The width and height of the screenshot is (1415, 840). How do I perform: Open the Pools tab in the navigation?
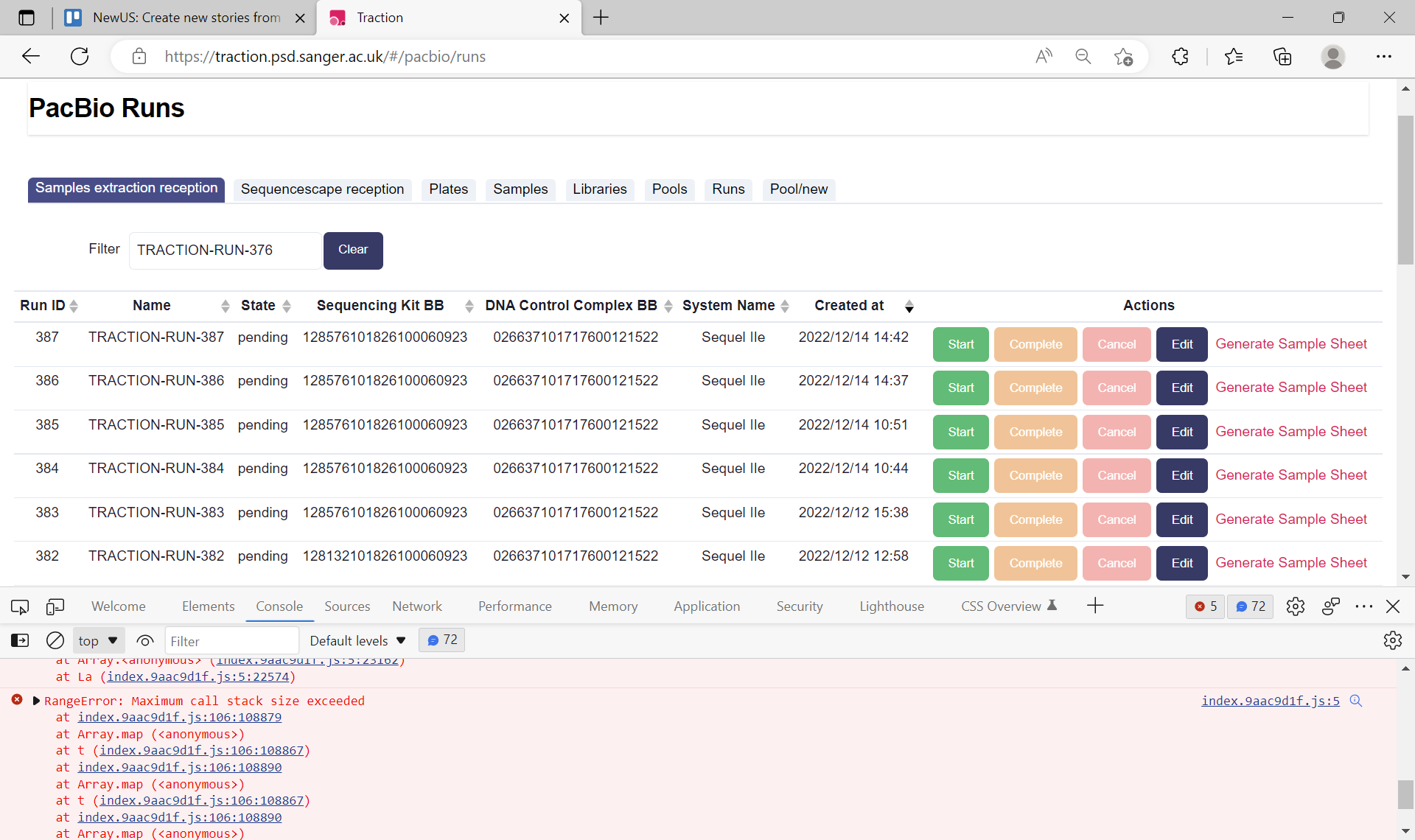click(x=668, y=189)
